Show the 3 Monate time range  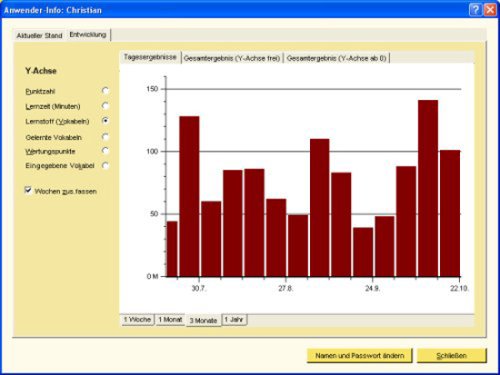click(x=203, y=321)
